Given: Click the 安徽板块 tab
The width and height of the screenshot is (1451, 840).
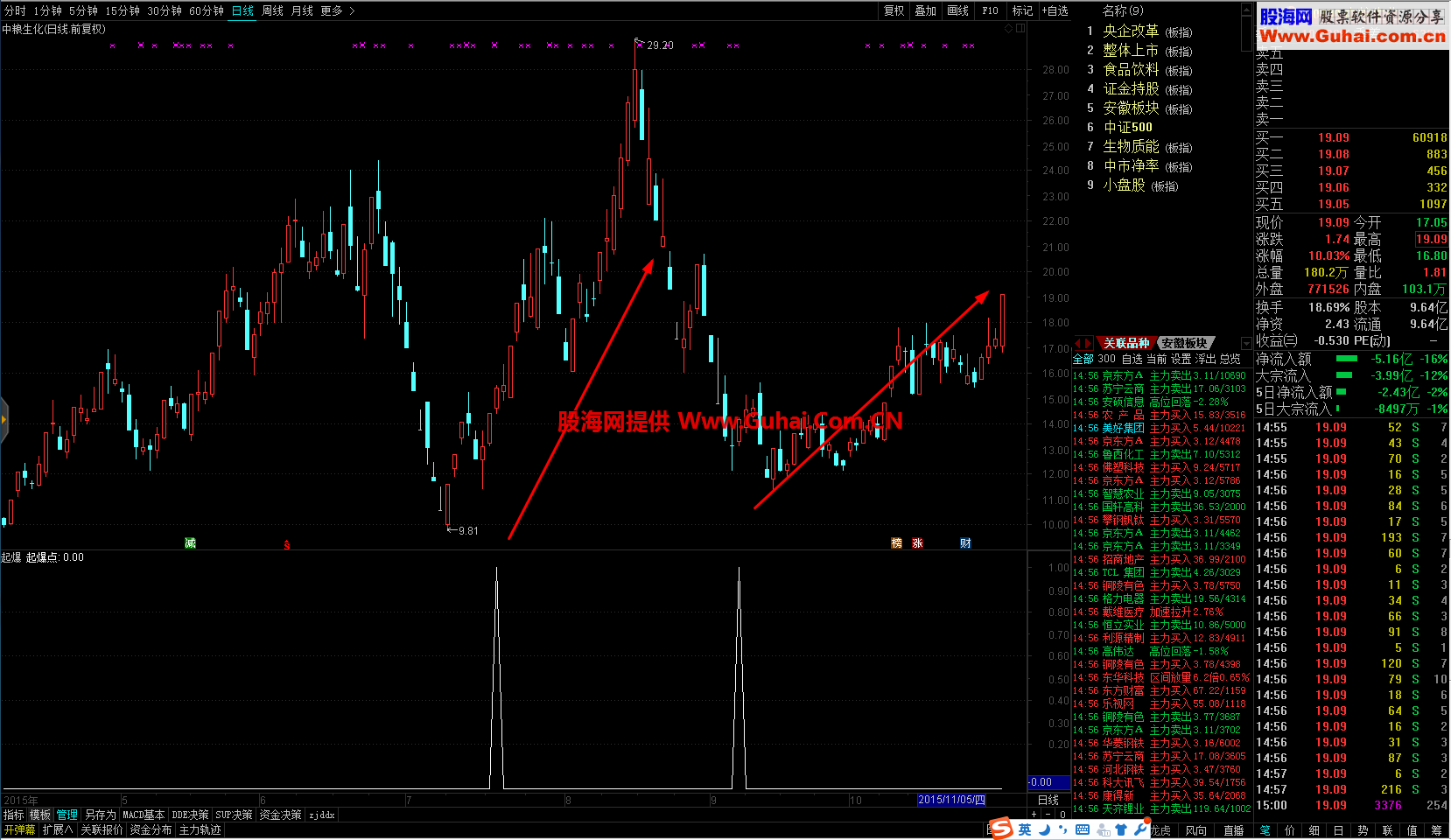Looking at the screenshot, I should pyautogui.click(x=1184, y=343).
